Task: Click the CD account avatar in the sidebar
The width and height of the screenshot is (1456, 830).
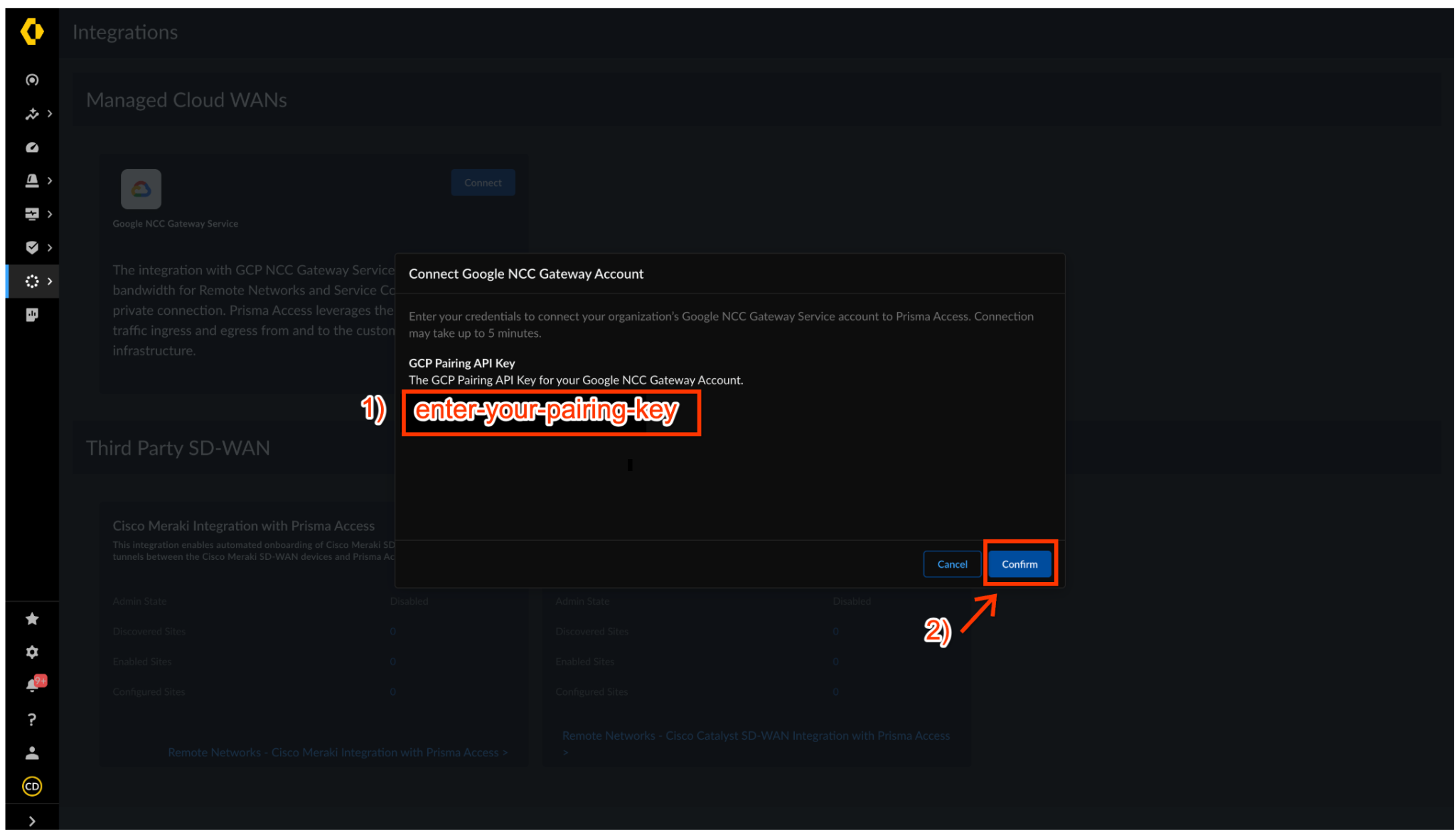Action: [x=32, y=787]
